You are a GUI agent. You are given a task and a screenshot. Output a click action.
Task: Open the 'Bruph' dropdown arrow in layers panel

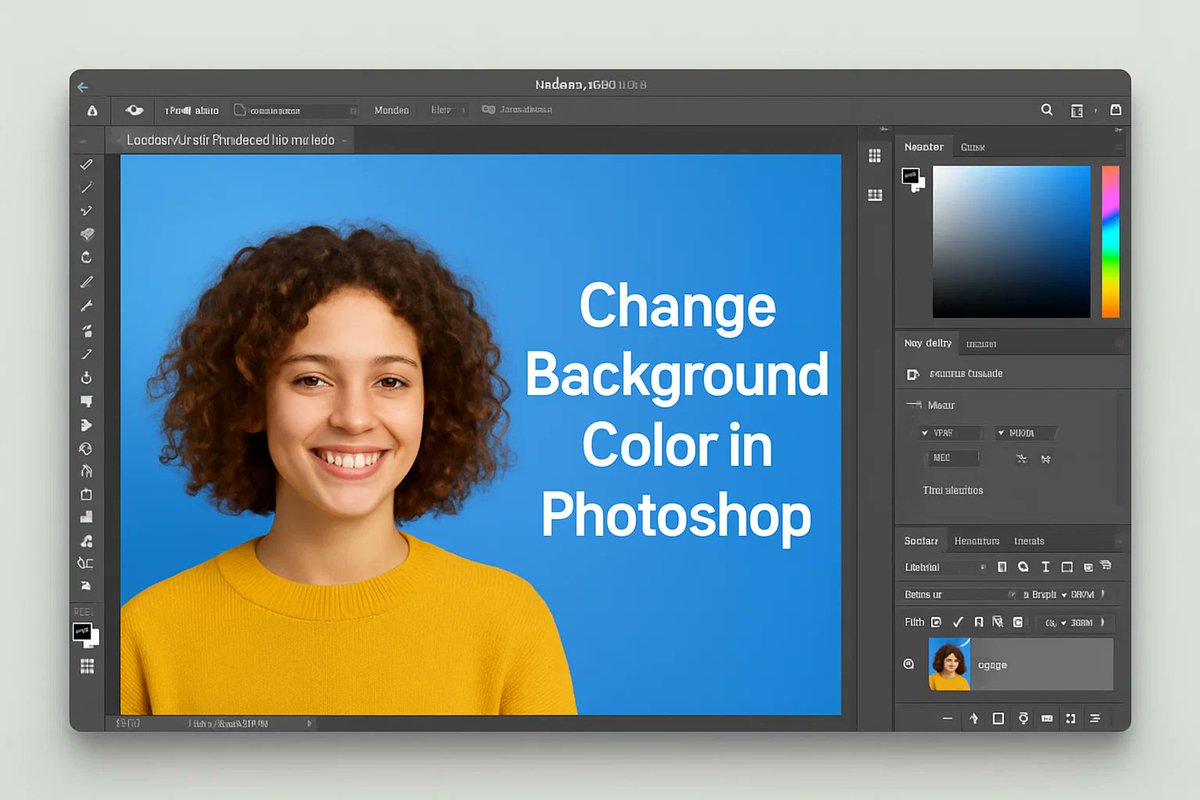pos(1064,594)
